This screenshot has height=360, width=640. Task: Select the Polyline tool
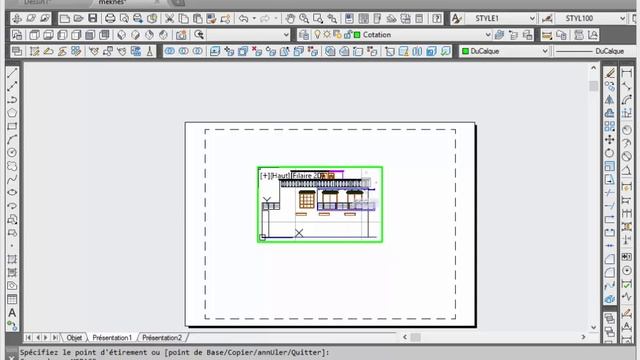pos(12,100)
